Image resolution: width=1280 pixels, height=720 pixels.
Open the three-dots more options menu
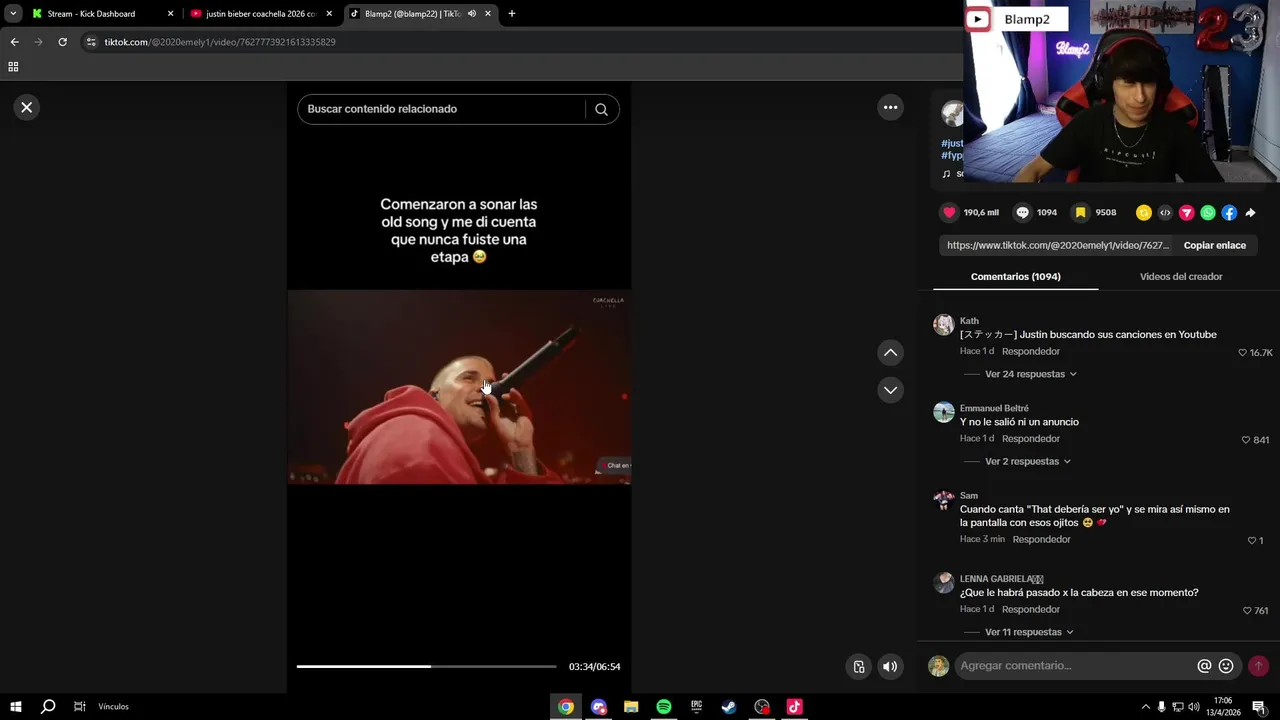click(x=890, y=107)
